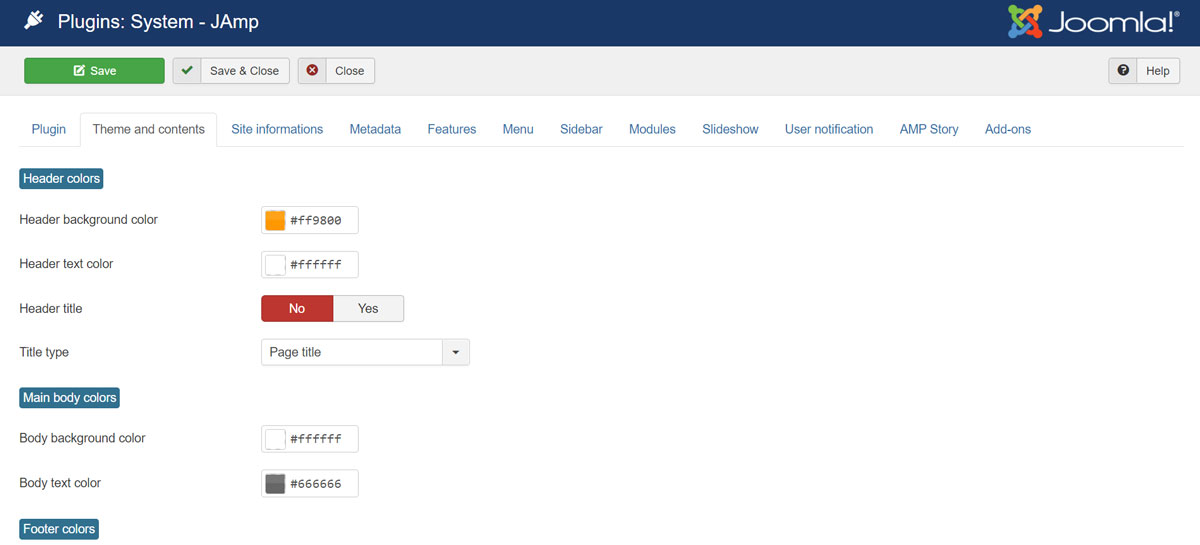Click the Header title label
1200x545 pixels.
point(51,308)
